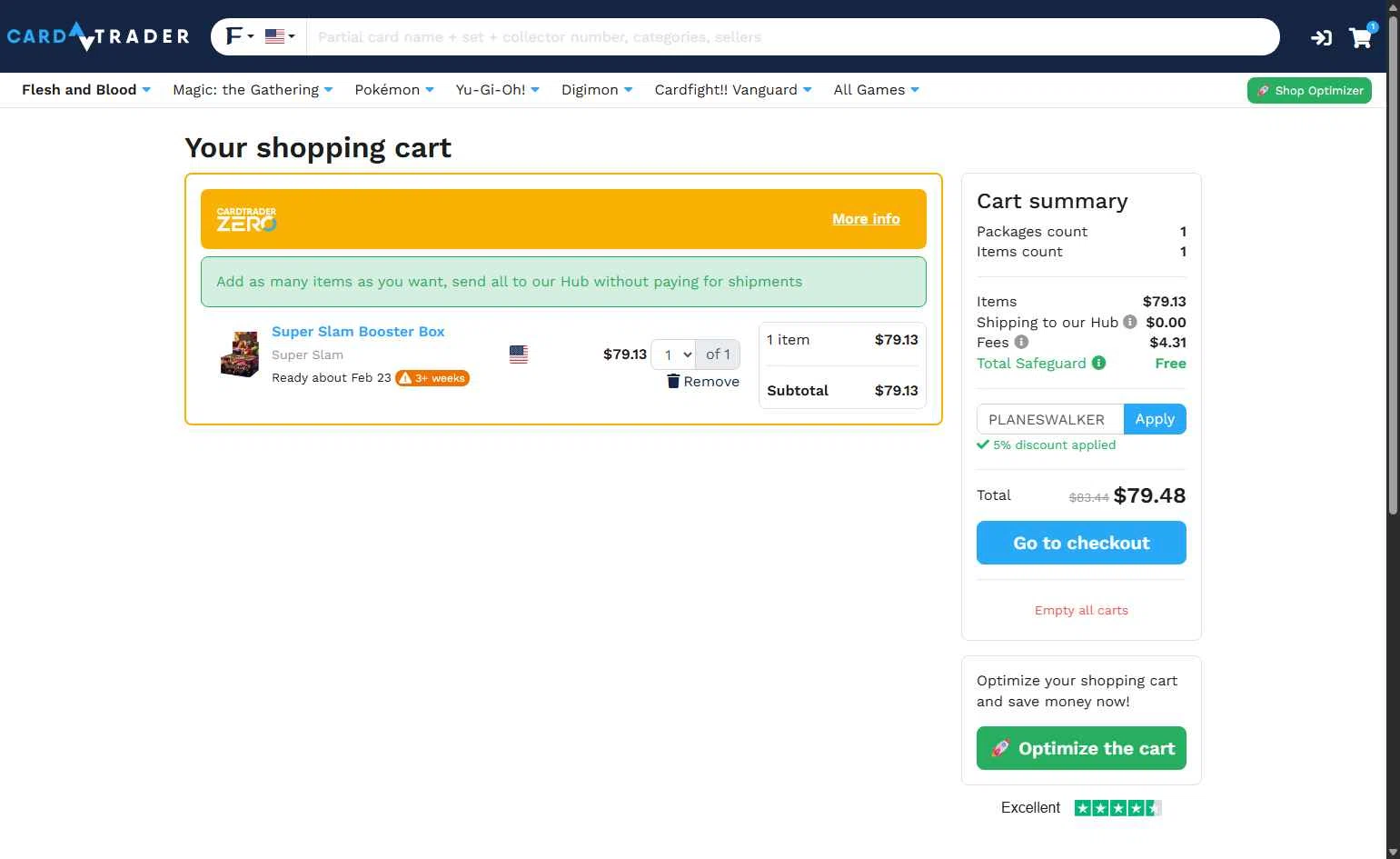Click the $4.31 fees amount
The width and height of the screenshot is (1400, 859).
[x=1167, y=343]
